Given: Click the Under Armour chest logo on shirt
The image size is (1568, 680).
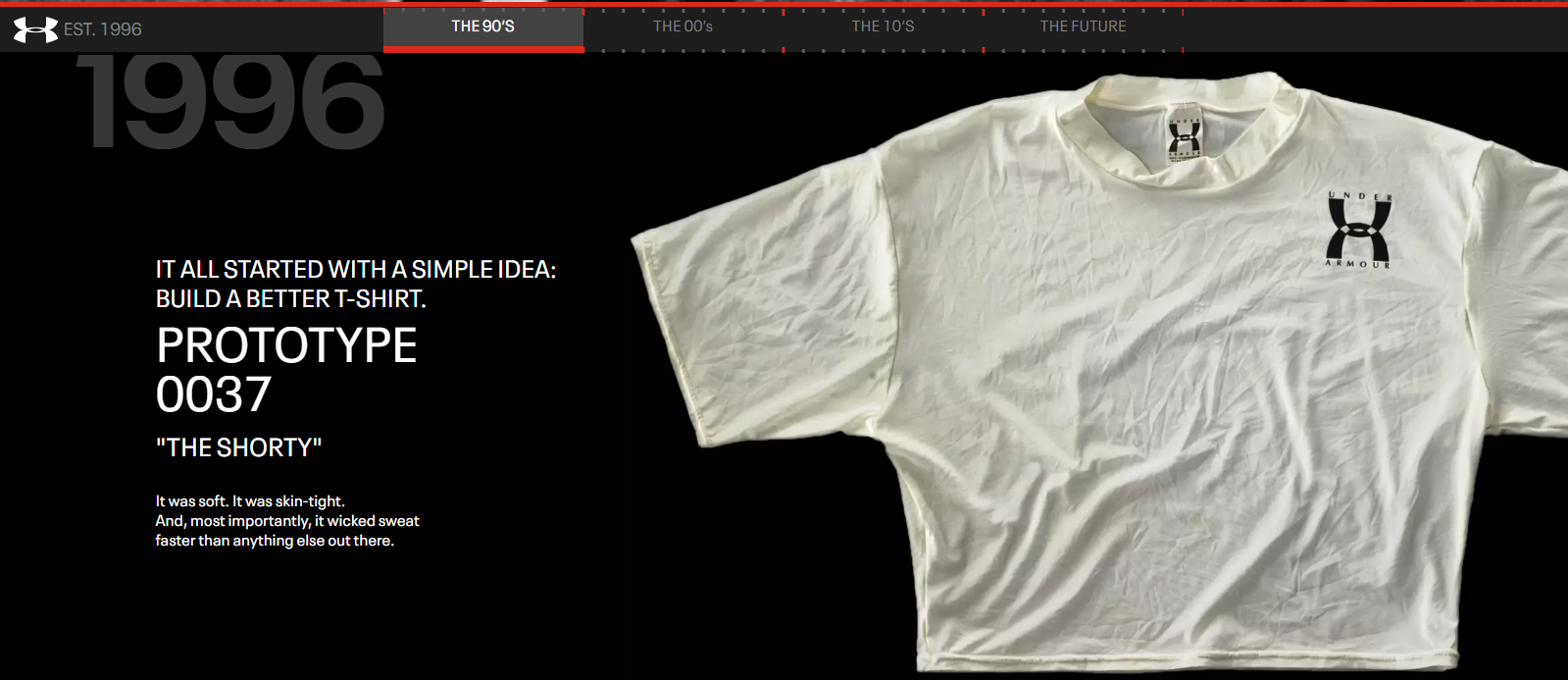Looking at the screenshot, I should 1358,231.
